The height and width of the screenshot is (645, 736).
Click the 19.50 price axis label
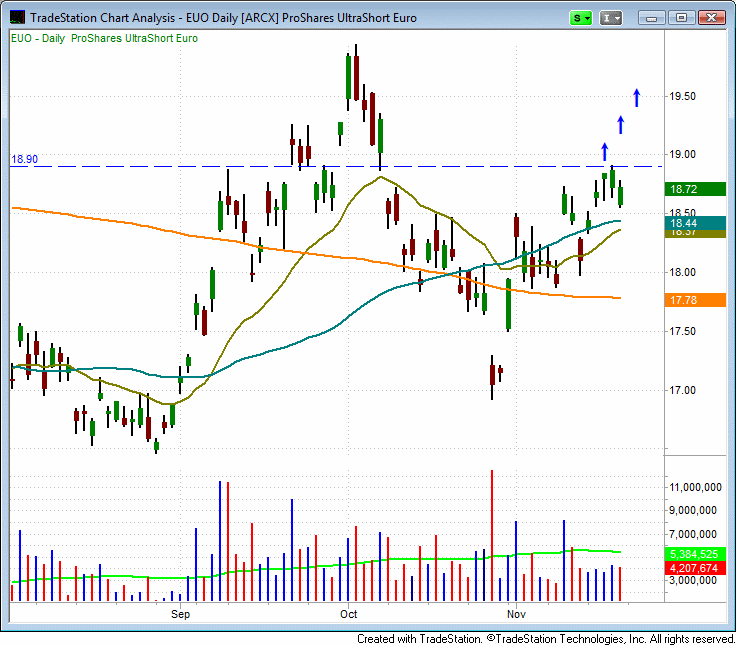pos(682,96)
